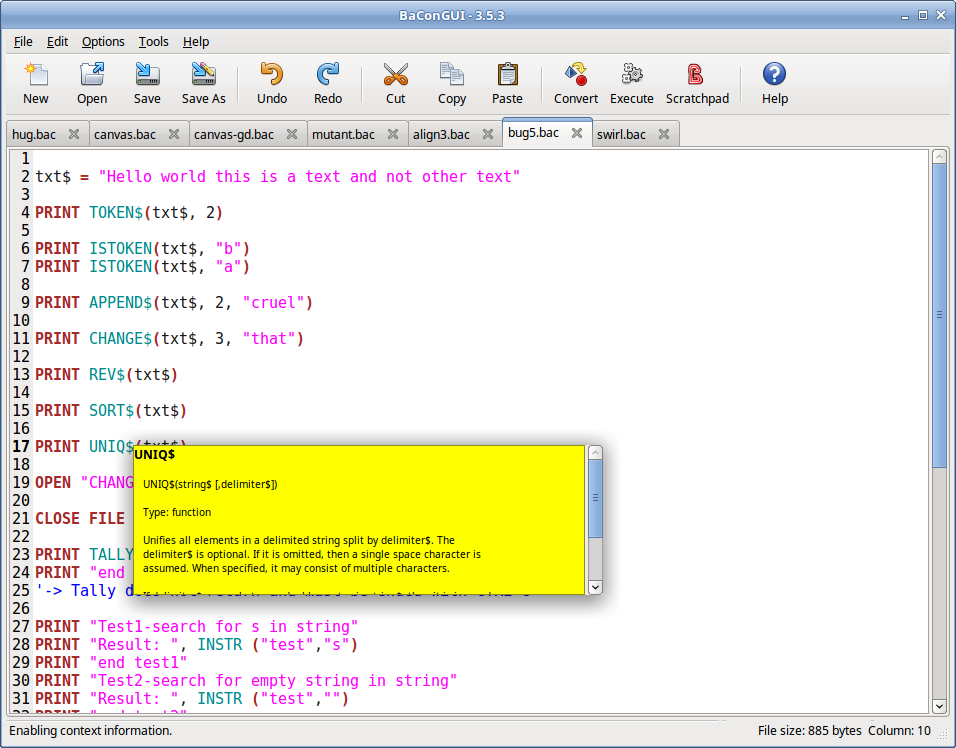The height and width of the screenshot is (748, 956).
Task: Click the ISTOKEN call with "a" on line 7
Action: tap(169, 267)
